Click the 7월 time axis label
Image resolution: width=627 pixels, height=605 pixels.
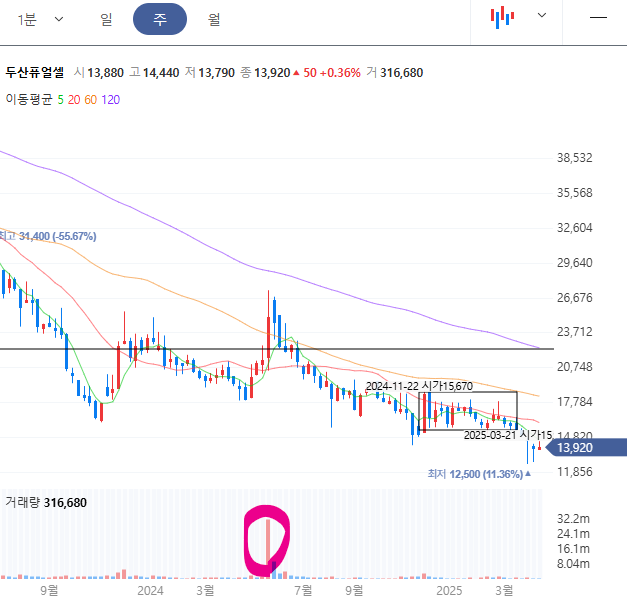[303, 590]
